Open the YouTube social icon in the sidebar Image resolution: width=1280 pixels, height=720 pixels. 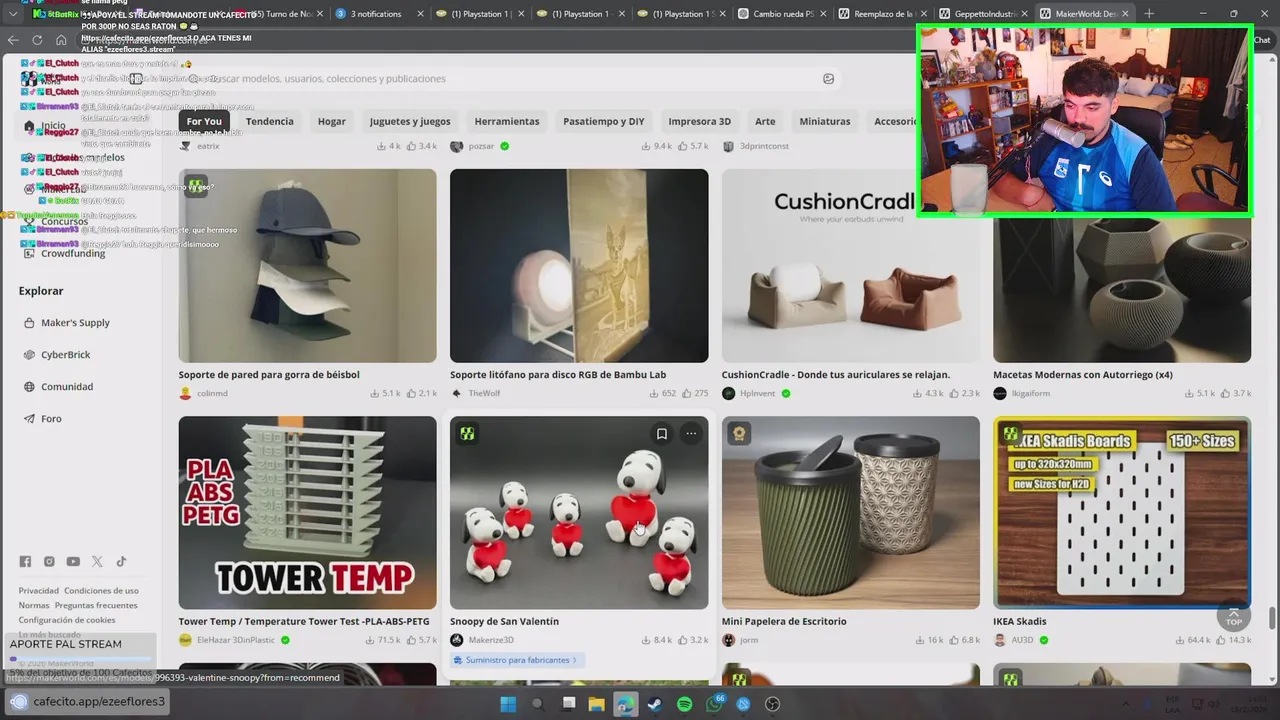point(73,562)
